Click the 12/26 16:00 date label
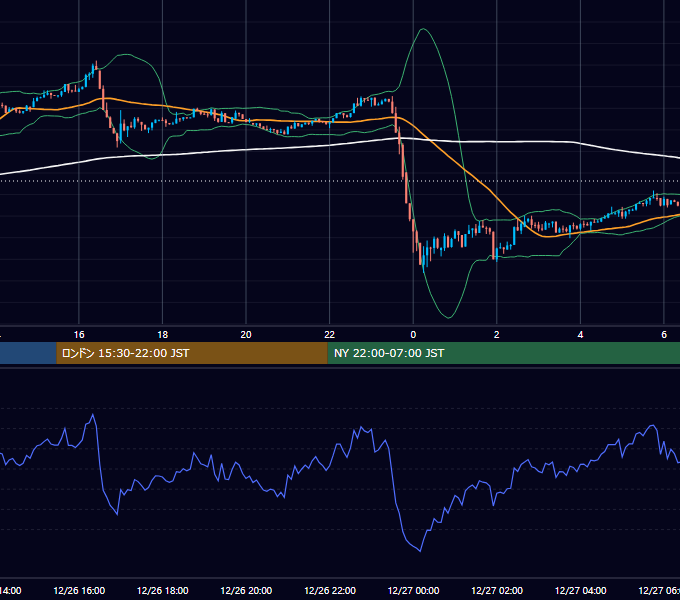Screen dimensions: 680x600 pos(79,591)
